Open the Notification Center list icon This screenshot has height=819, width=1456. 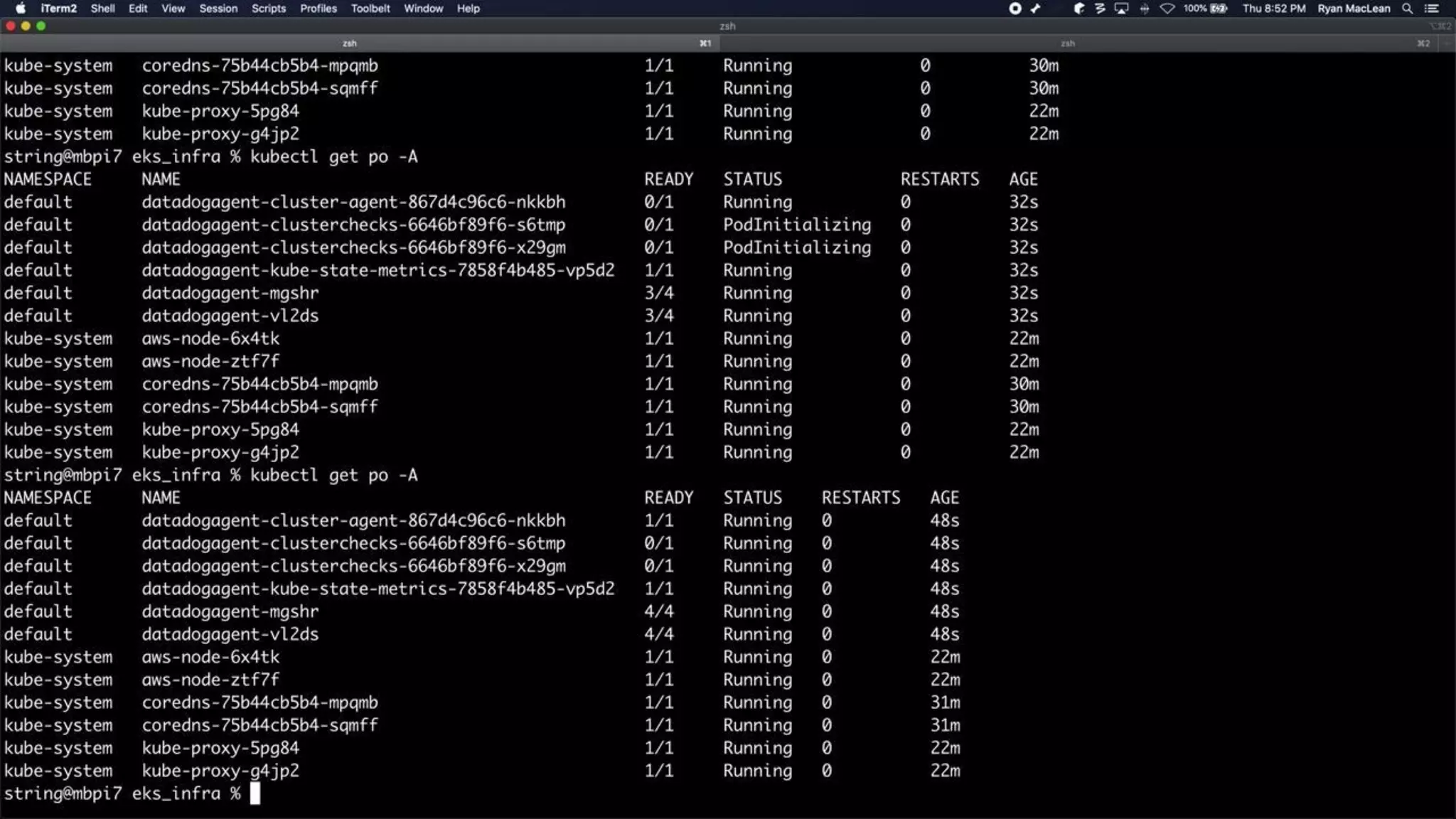[x=1432, y=9]
